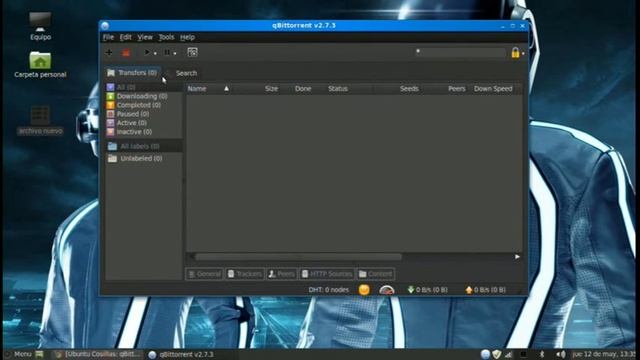Click the qBittorrent v2.7.3 taskbar entry

(181, 355)
